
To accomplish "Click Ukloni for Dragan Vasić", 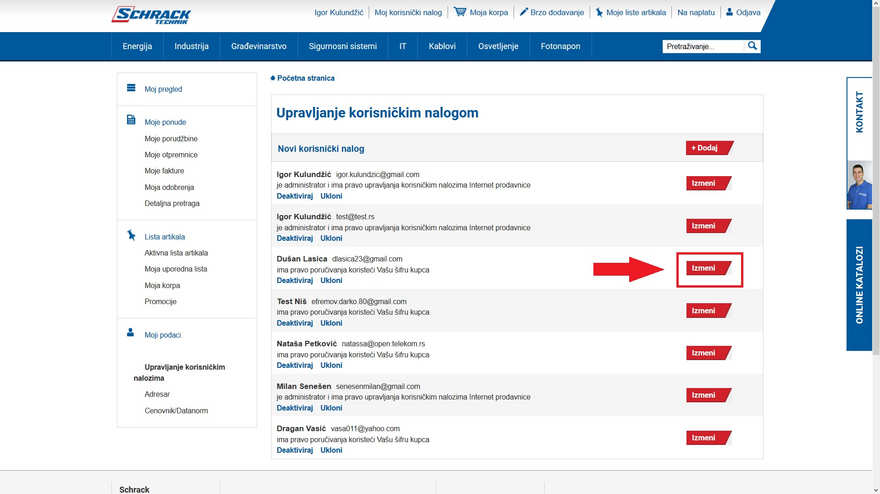I will coord(331,450).
